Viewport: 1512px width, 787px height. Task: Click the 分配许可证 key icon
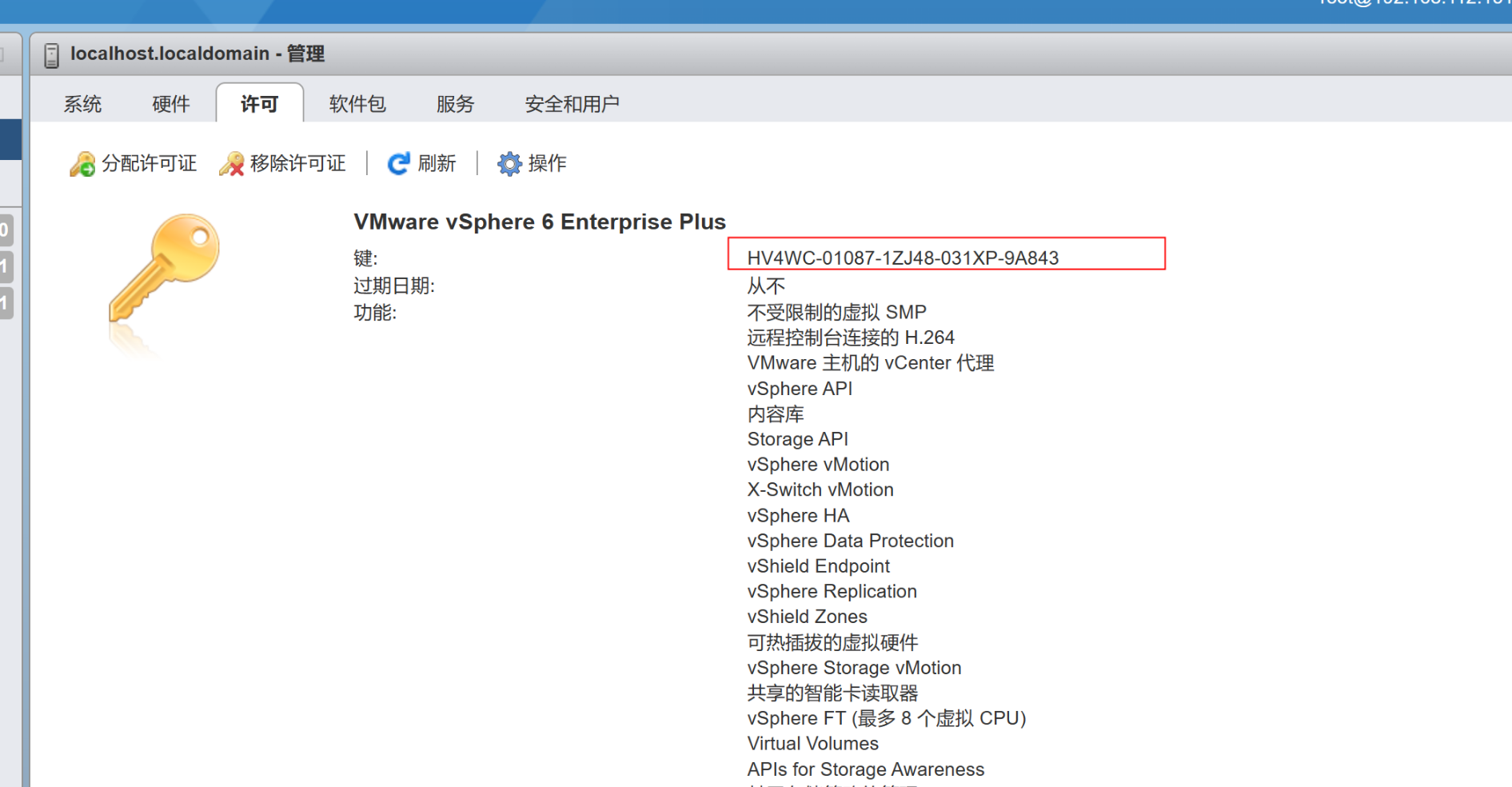[x=82, y=164]
